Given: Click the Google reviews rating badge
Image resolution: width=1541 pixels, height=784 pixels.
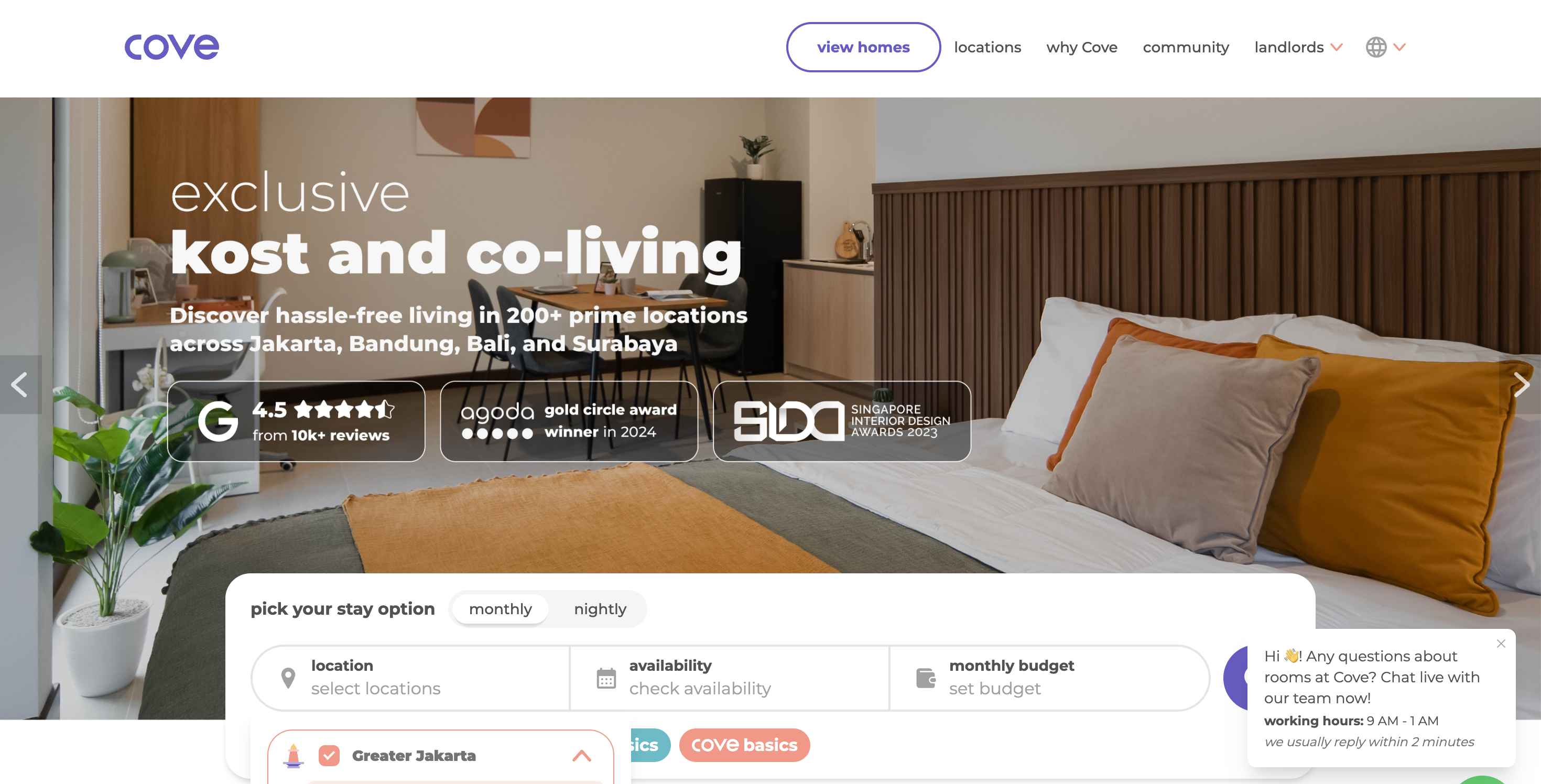Looking at the screenshot, I should (x=296, y=421).
